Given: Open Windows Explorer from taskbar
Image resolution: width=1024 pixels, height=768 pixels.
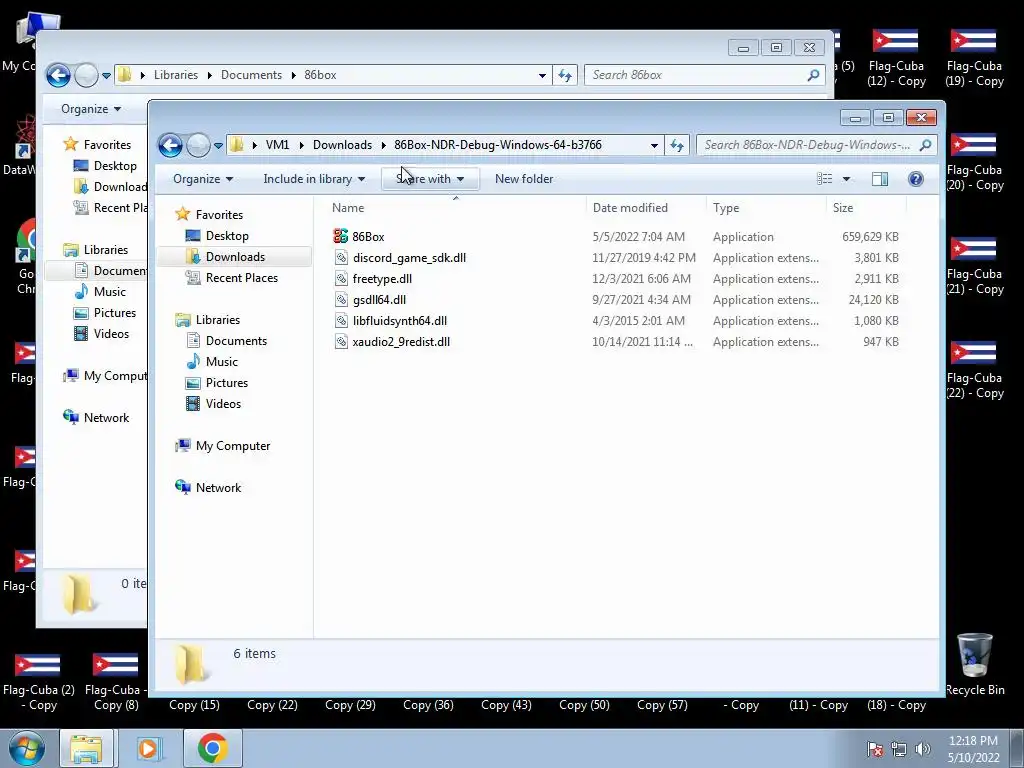Looking at the screenshot, I should [x=86, y=748].
